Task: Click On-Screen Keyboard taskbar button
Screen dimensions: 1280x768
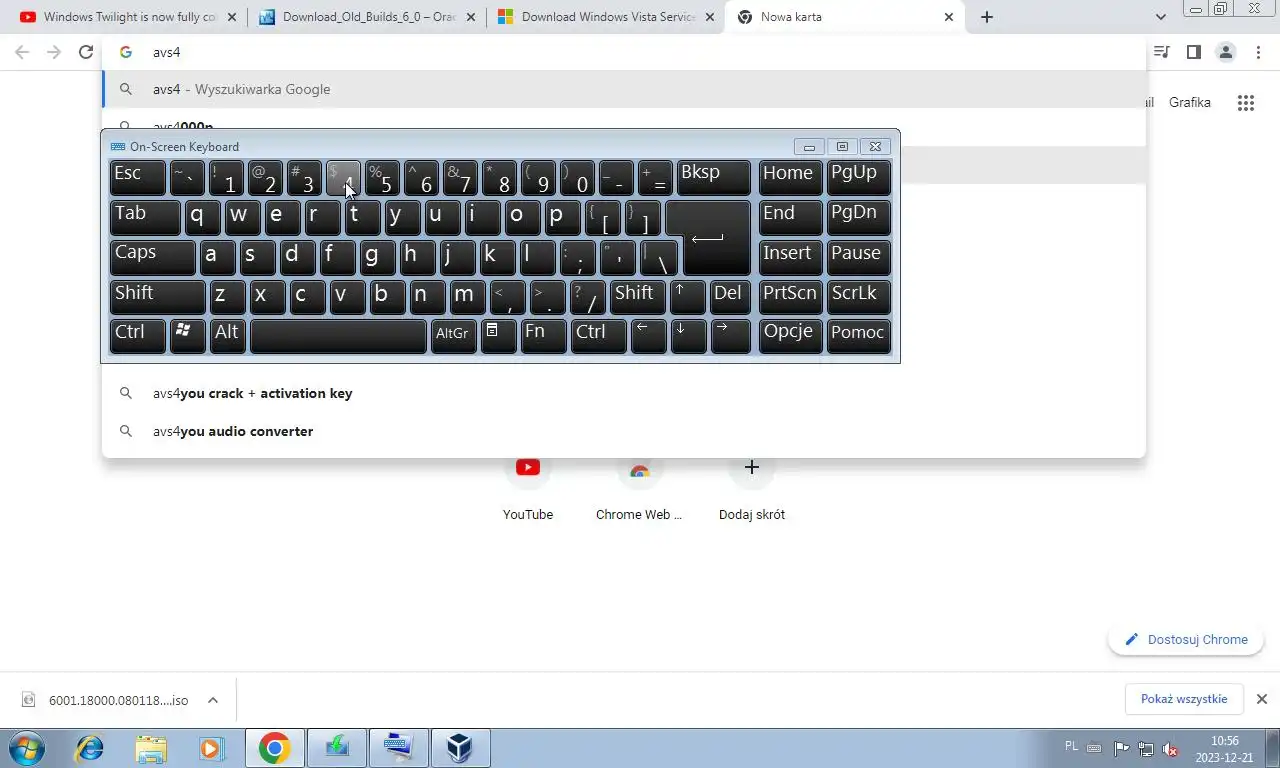Action: (x=398, y=748)
